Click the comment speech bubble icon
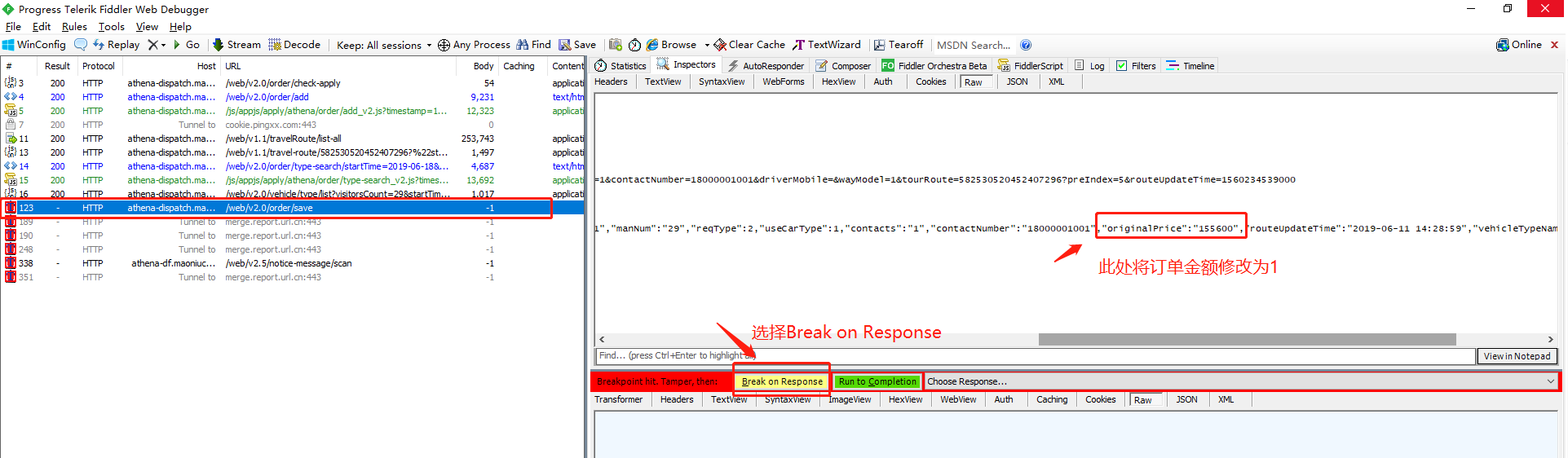1568x458 pixels. tap(81, 45)
